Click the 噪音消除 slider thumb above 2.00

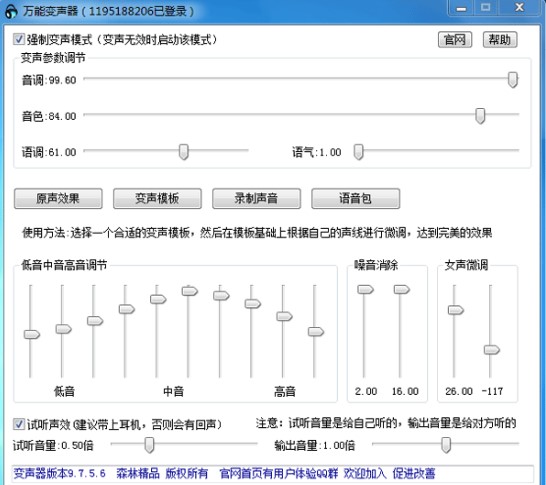[365, 289]
